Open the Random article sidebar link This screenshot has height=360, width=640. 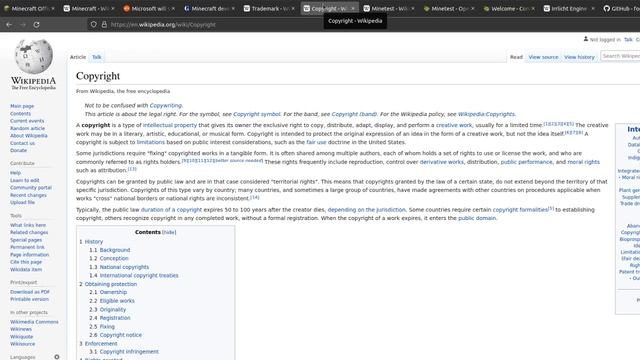click(27, 128)
